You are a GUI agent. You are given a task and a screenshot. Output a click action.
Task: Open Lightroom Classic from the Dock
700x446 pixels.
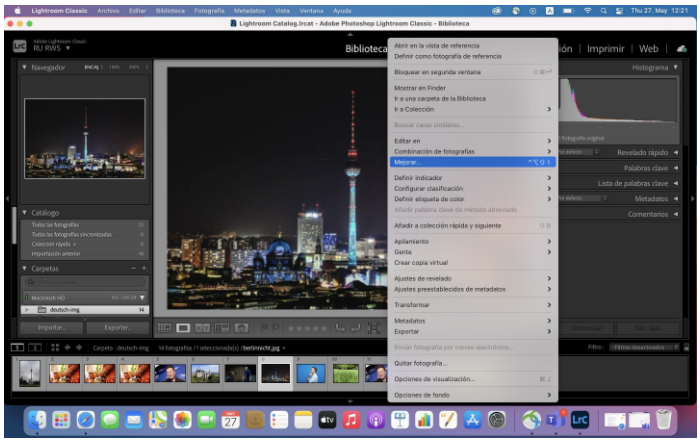[579, 420]
